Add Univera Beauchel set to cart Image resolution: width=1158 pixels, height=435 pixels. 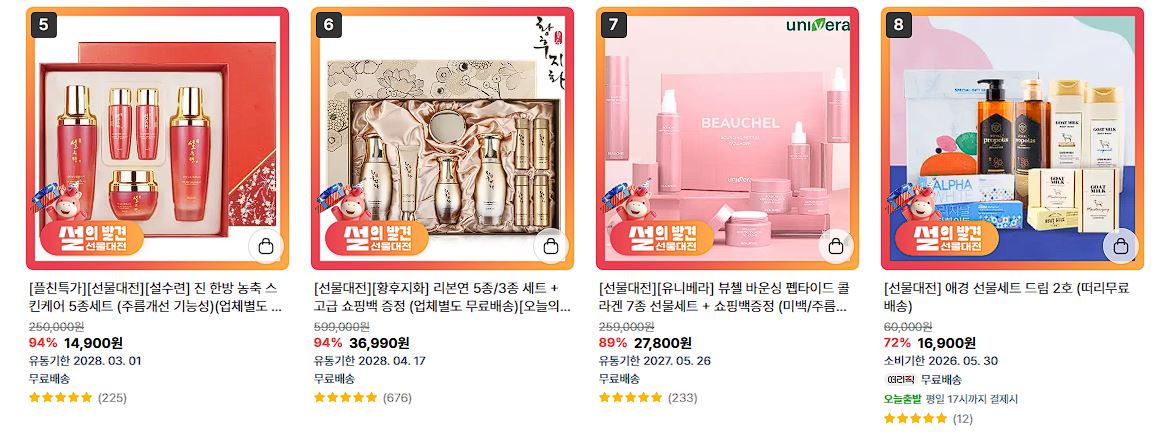coord(836,246)
